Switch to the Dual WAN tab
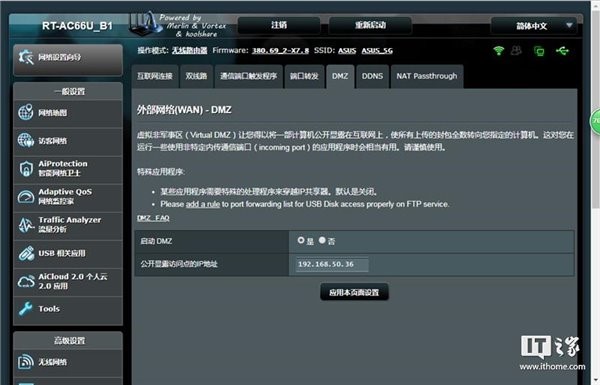The image size is (600, 385). (196, 76)
